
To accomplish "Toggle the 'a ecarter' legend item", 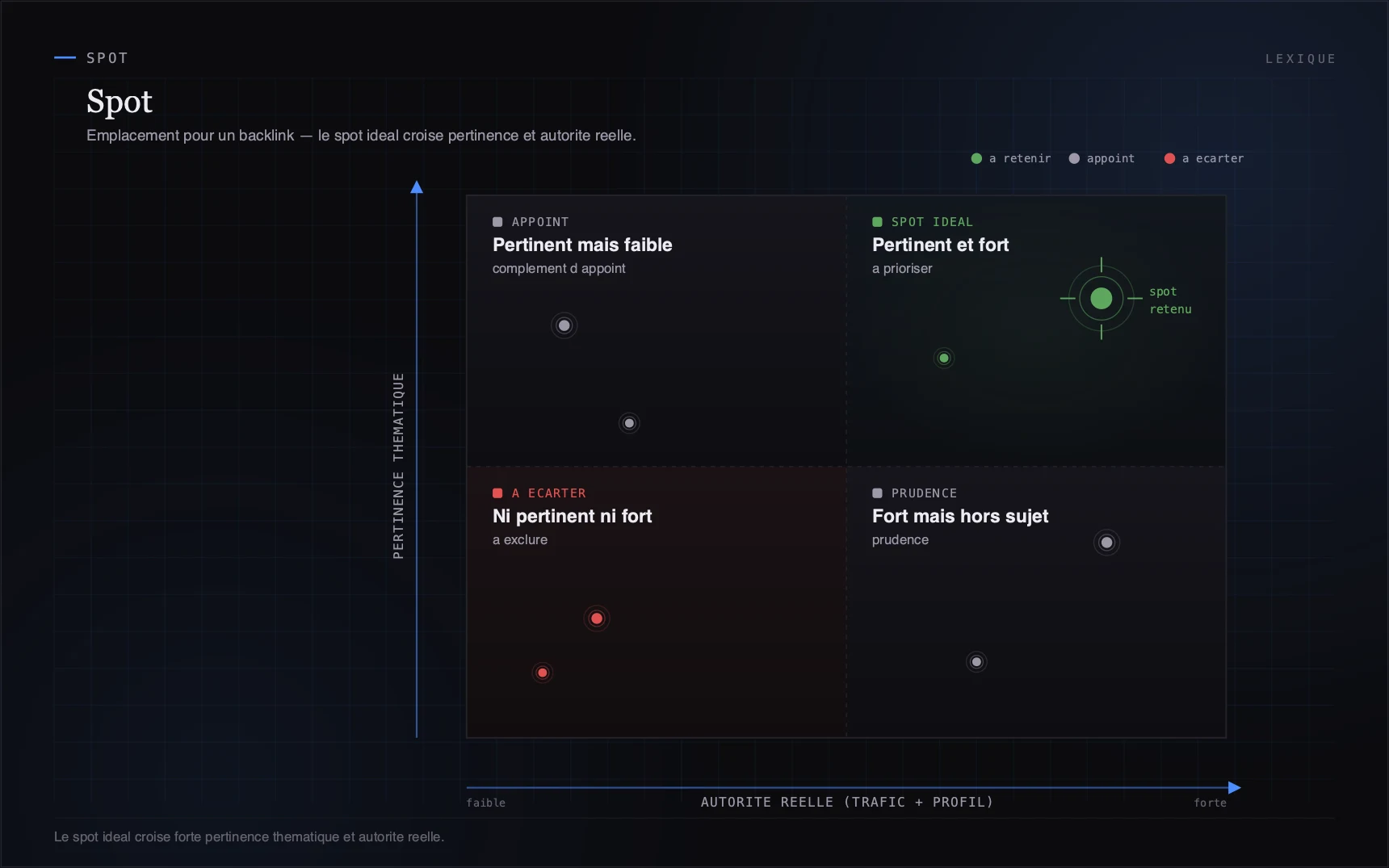I will [1204, 158].
